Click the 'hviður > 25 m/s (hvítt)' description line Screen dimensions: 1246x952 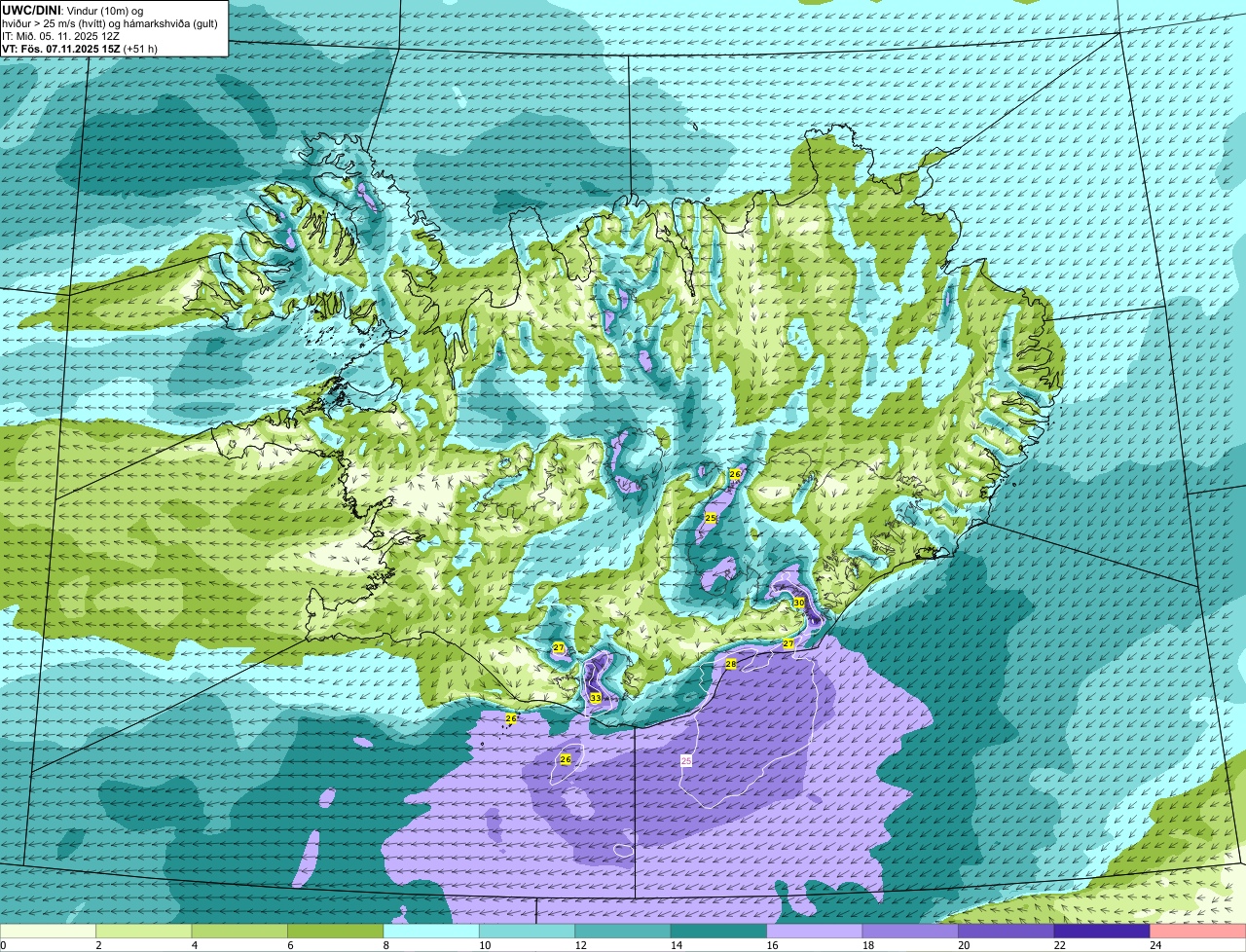click(110, 23)
